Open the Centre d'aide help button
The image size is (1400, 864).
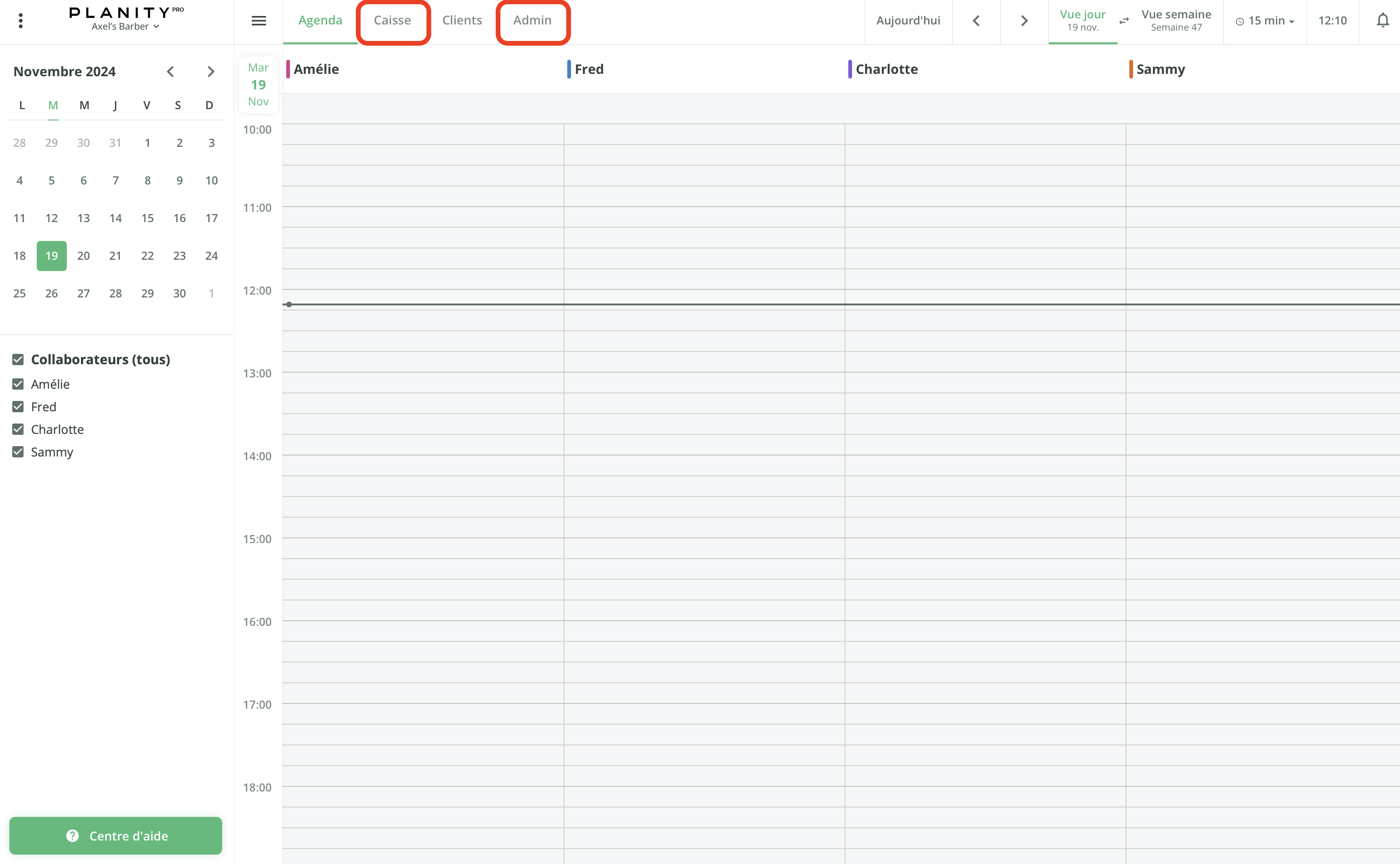(x=115, y=835)
